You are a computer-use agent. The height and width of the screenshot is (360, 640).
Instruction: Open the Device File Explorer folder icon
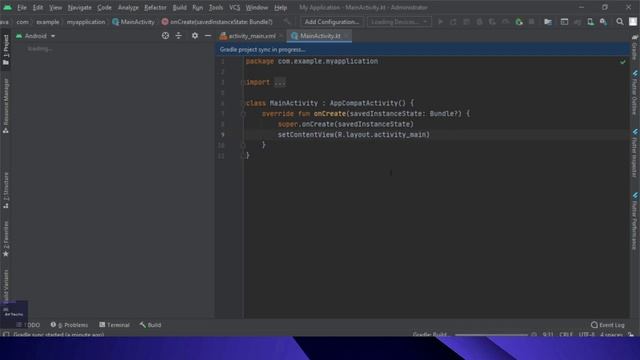pyautogui.click(x=548, y=22)
